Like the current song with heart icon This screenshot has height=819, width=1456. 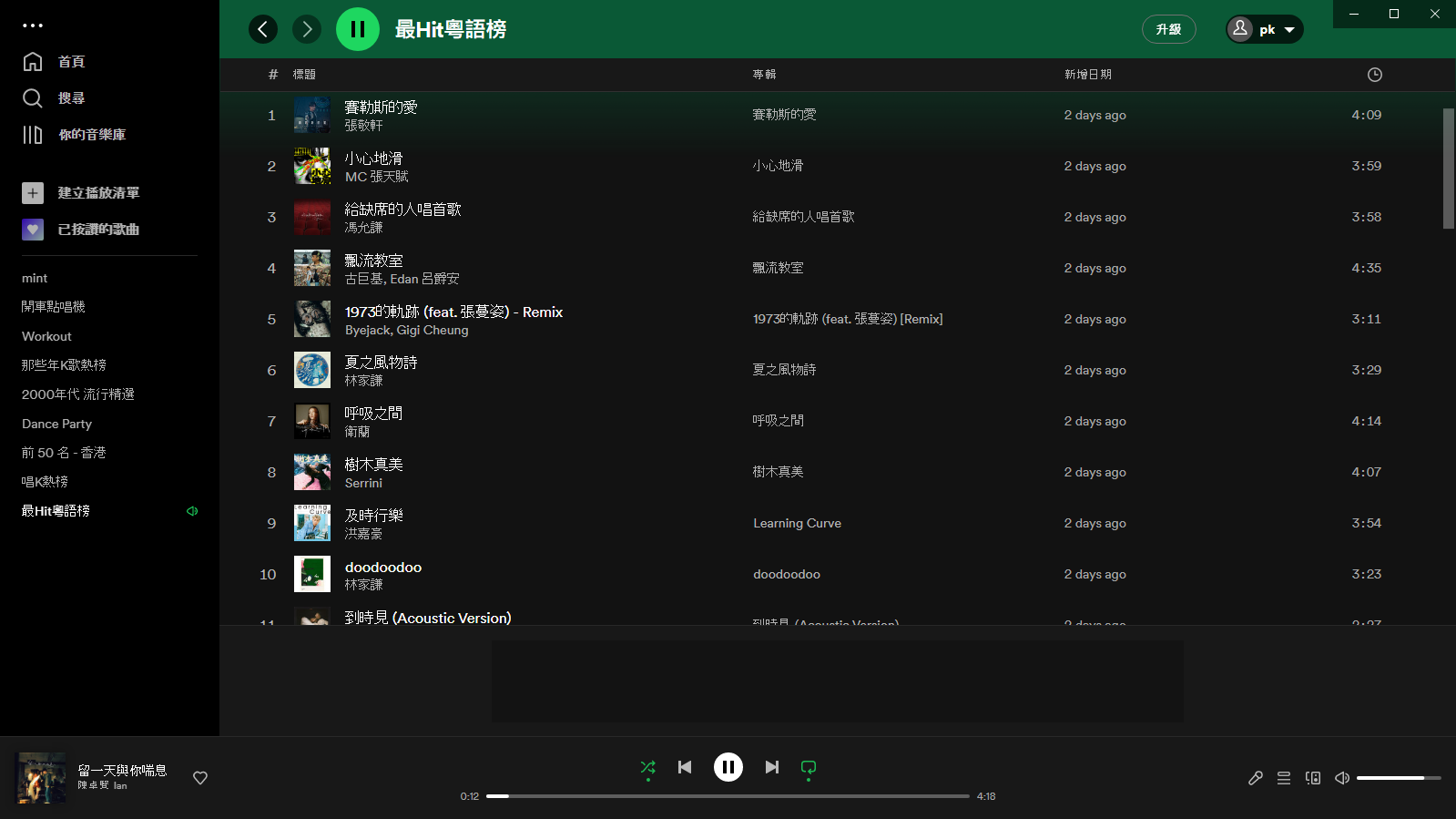point(200,778)
